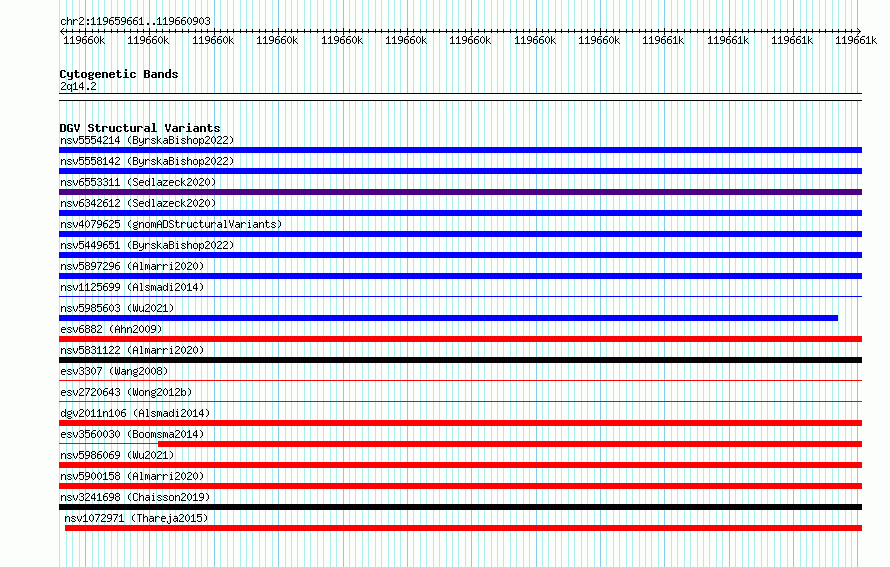This screenshot has height=567, width=890.
Task: Click the blue bar of nsv5558142
Action: point(460,171)
